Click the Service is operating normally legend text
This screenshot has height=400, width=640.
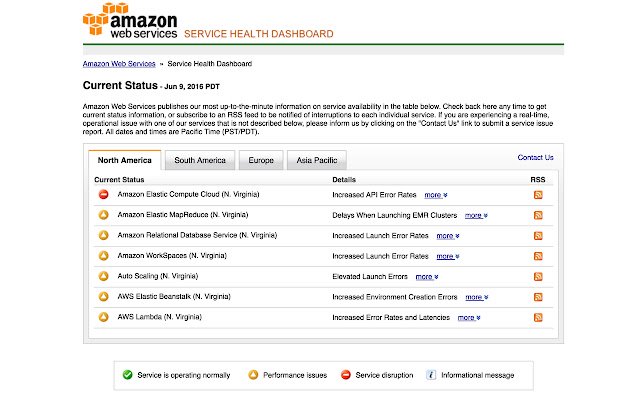coord(184,375)
